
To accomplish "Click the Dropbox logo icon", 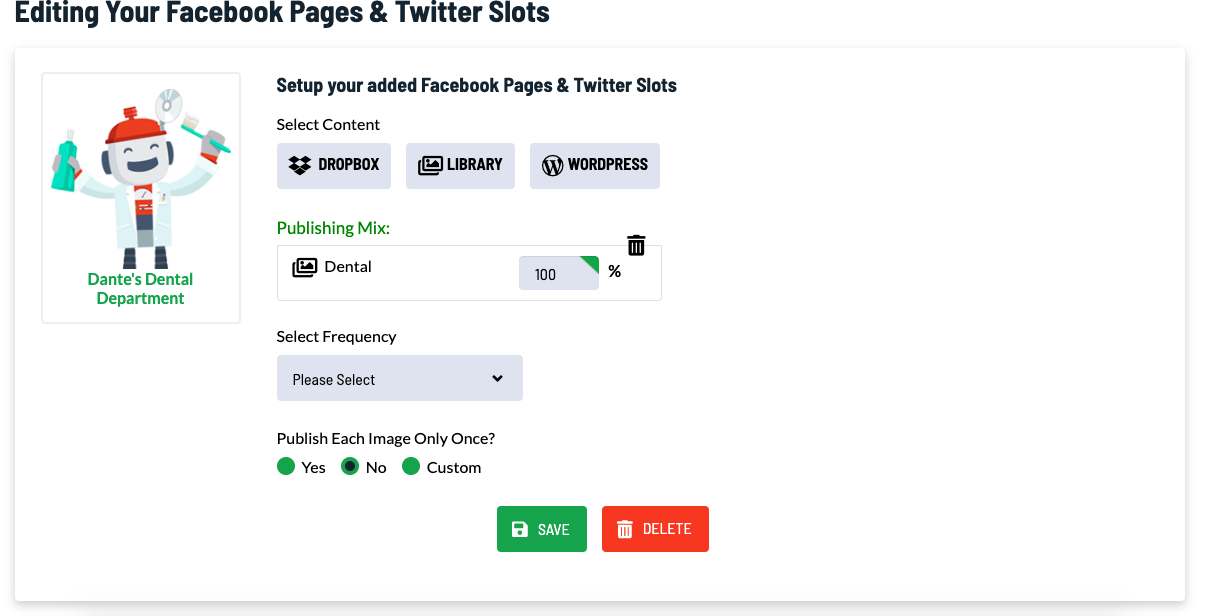I will (299, 165).
